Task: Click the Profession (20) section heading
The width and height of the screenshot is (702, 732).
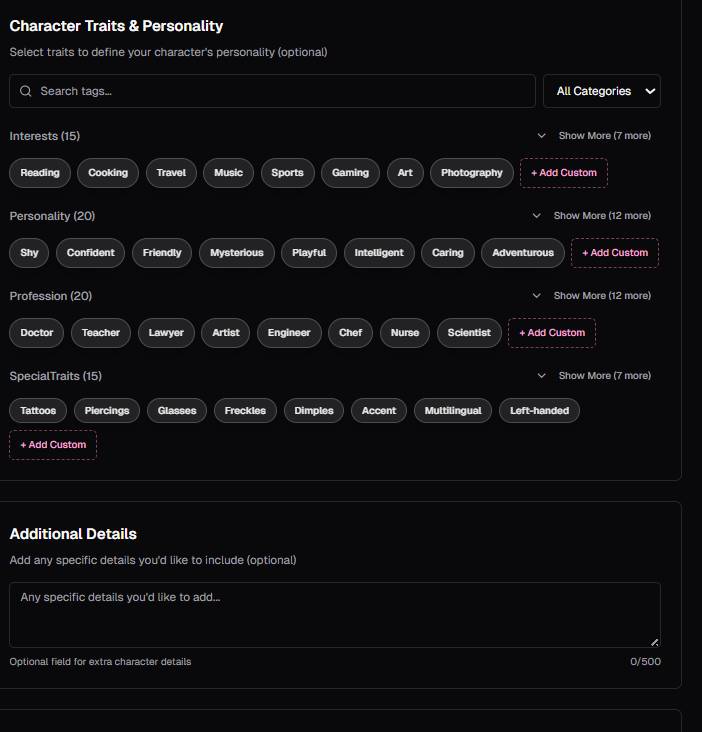Action: [51, 296]
